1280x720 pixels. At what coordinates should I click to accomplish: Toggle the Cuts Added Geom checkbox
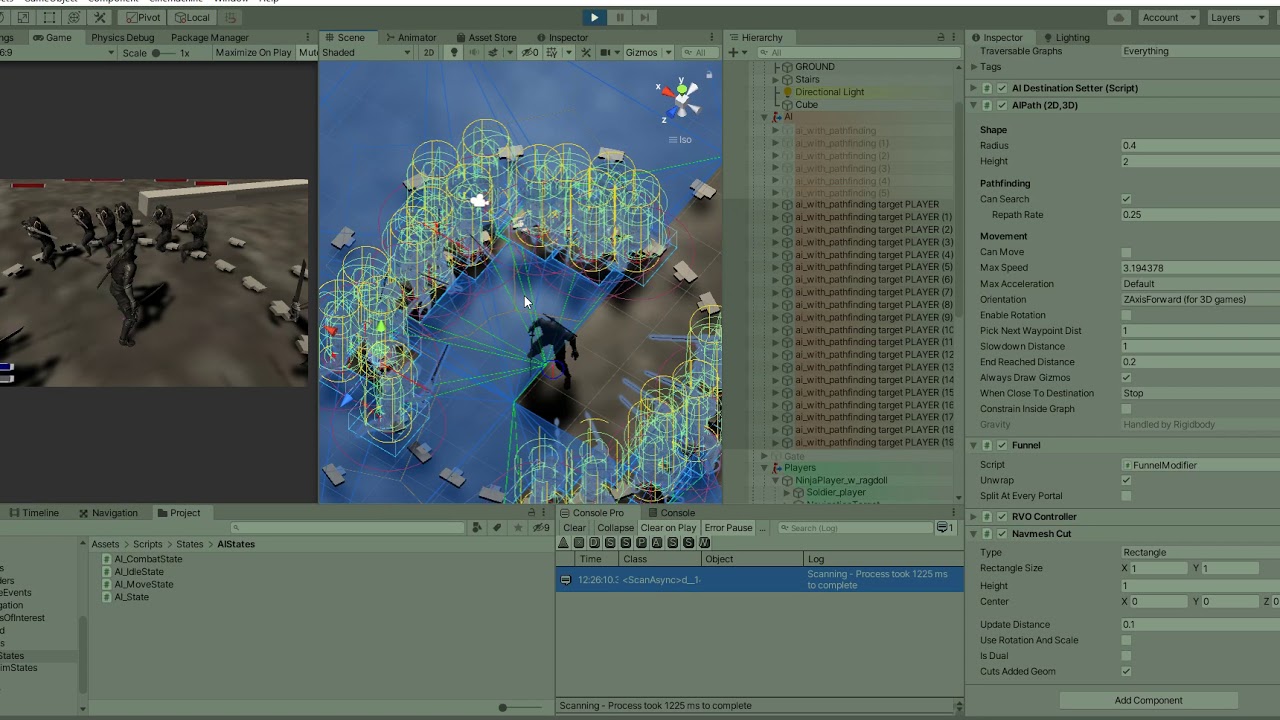[1126, 672]
